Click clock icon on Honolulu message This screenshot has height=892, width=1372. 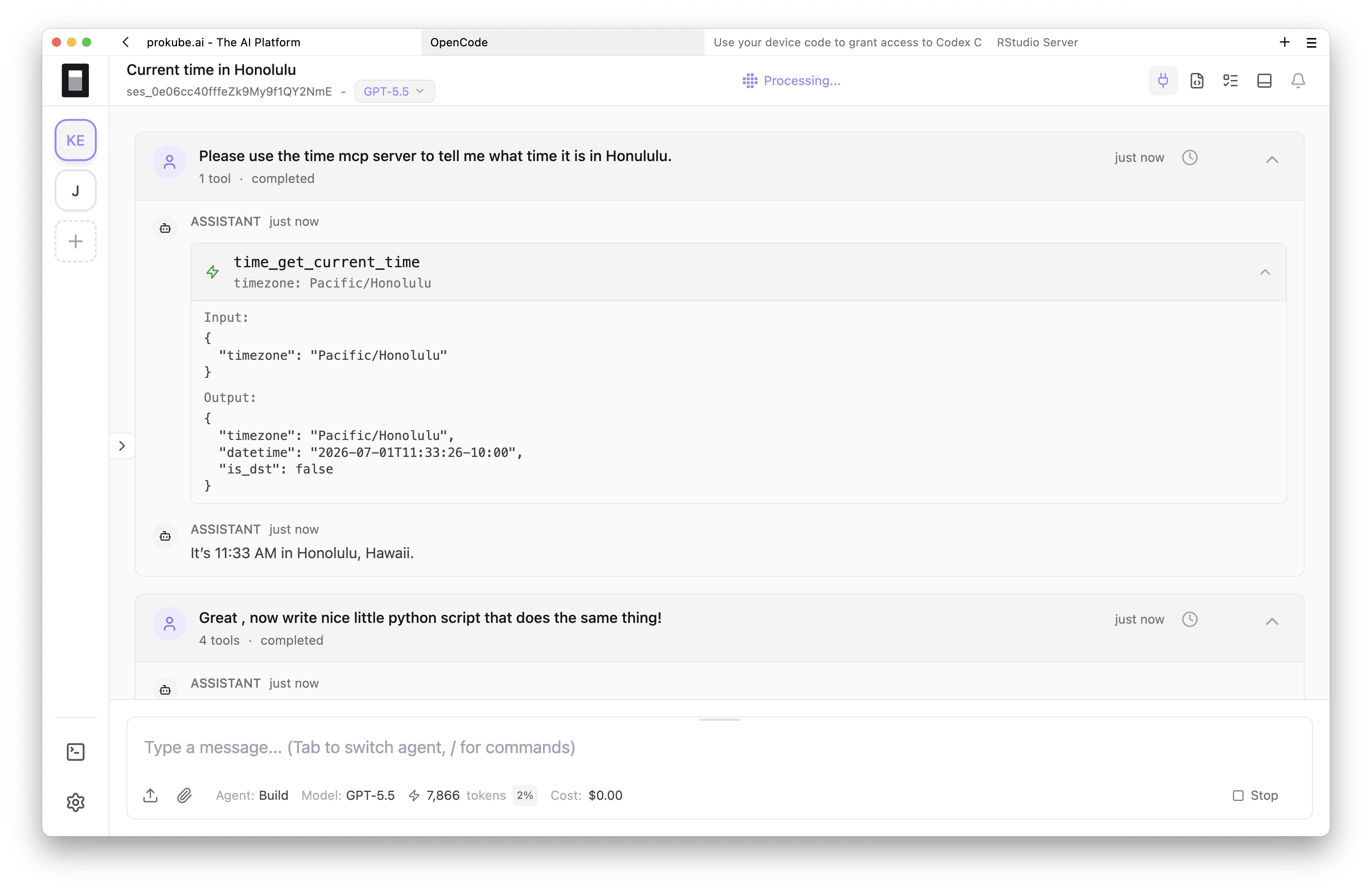point(1190,158)
